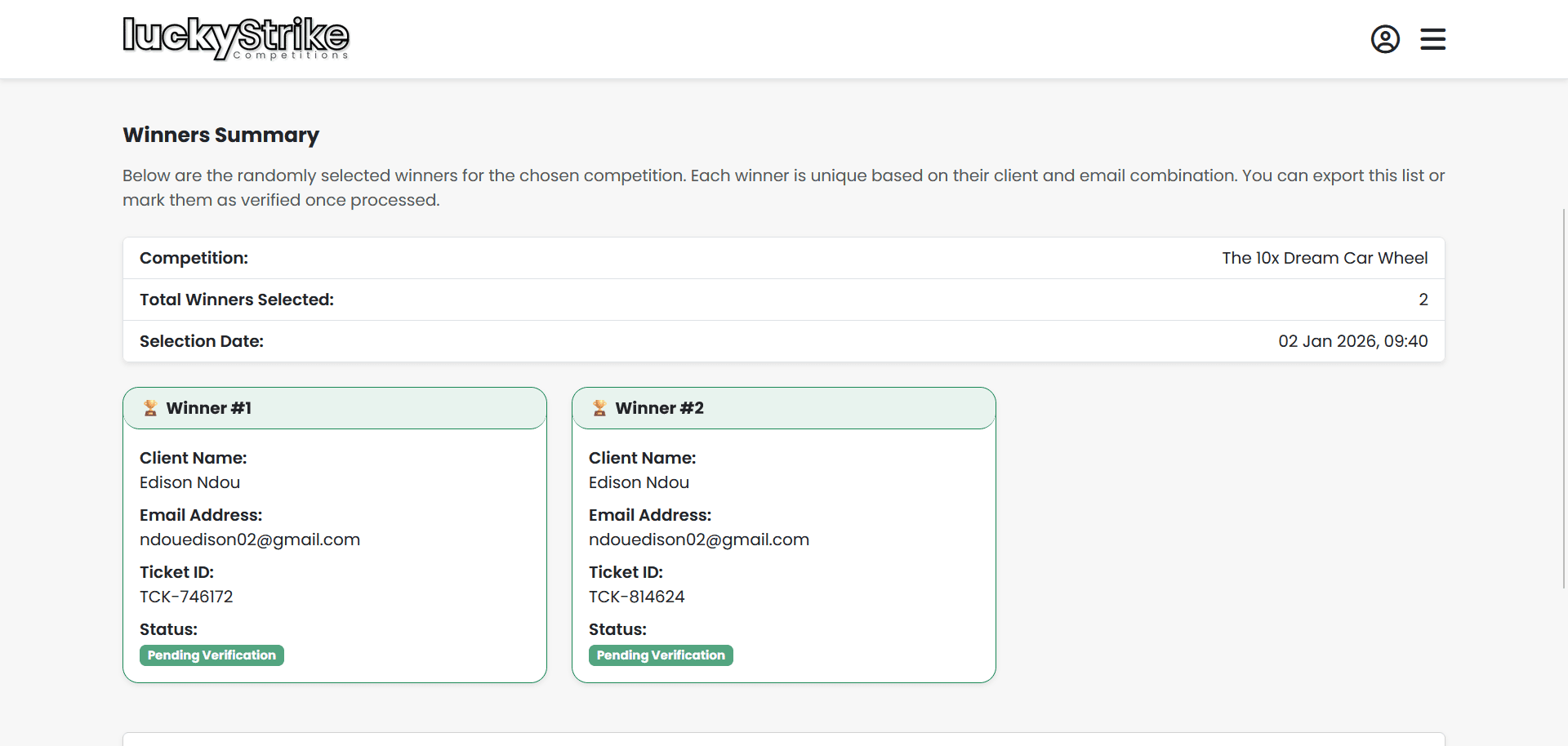Click competition name The 10x Dream Car Wheel
This screenshot has height=746, width=1568.
click(1325, 258)
